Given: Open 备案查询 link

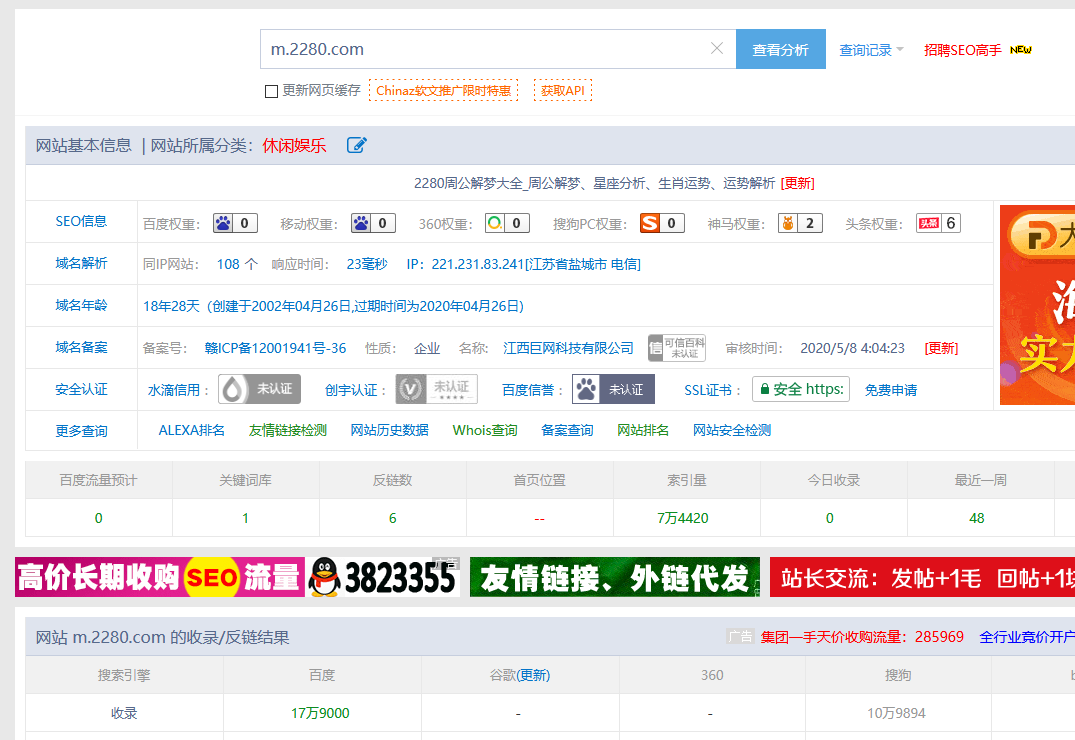Looking at the screenshot, I should [567, 430].
